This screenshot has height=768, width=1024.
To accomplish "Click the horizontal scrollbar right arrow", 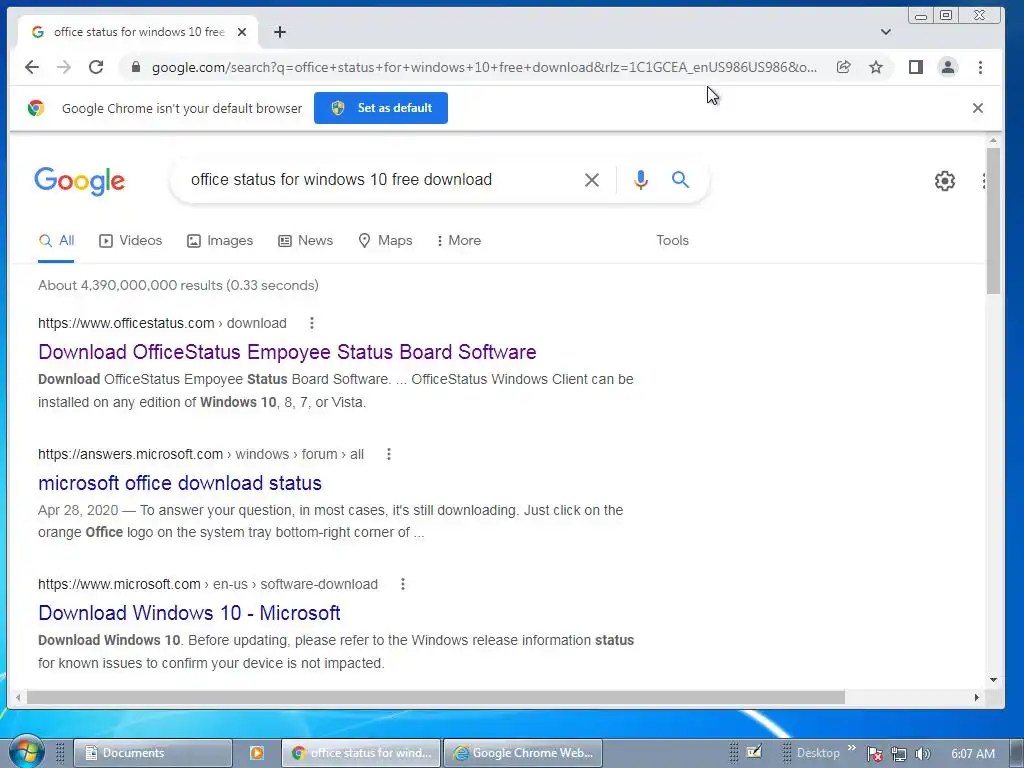I will 976,697.
